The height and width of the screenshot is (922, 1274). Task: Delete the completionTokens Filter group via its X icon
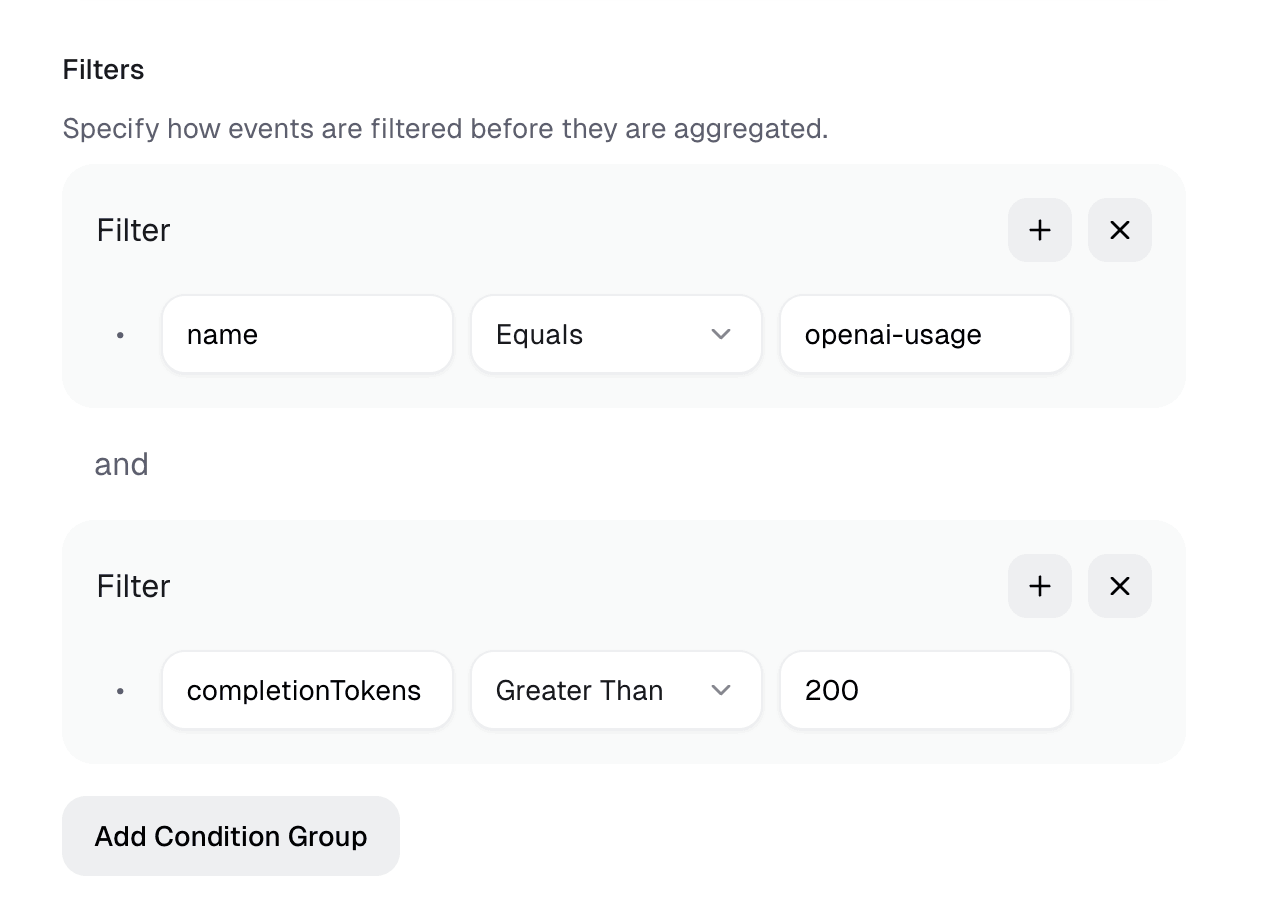(1119, 586)
